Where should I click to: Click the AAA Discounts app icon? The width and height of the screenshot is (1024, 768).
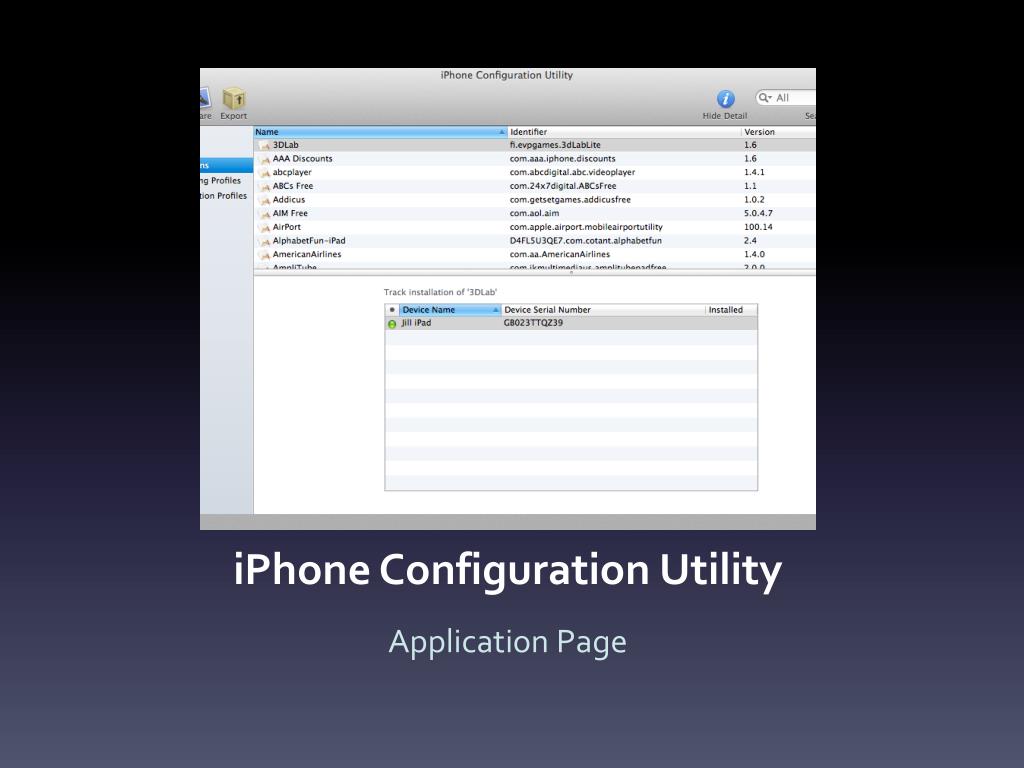coord(264,159)
